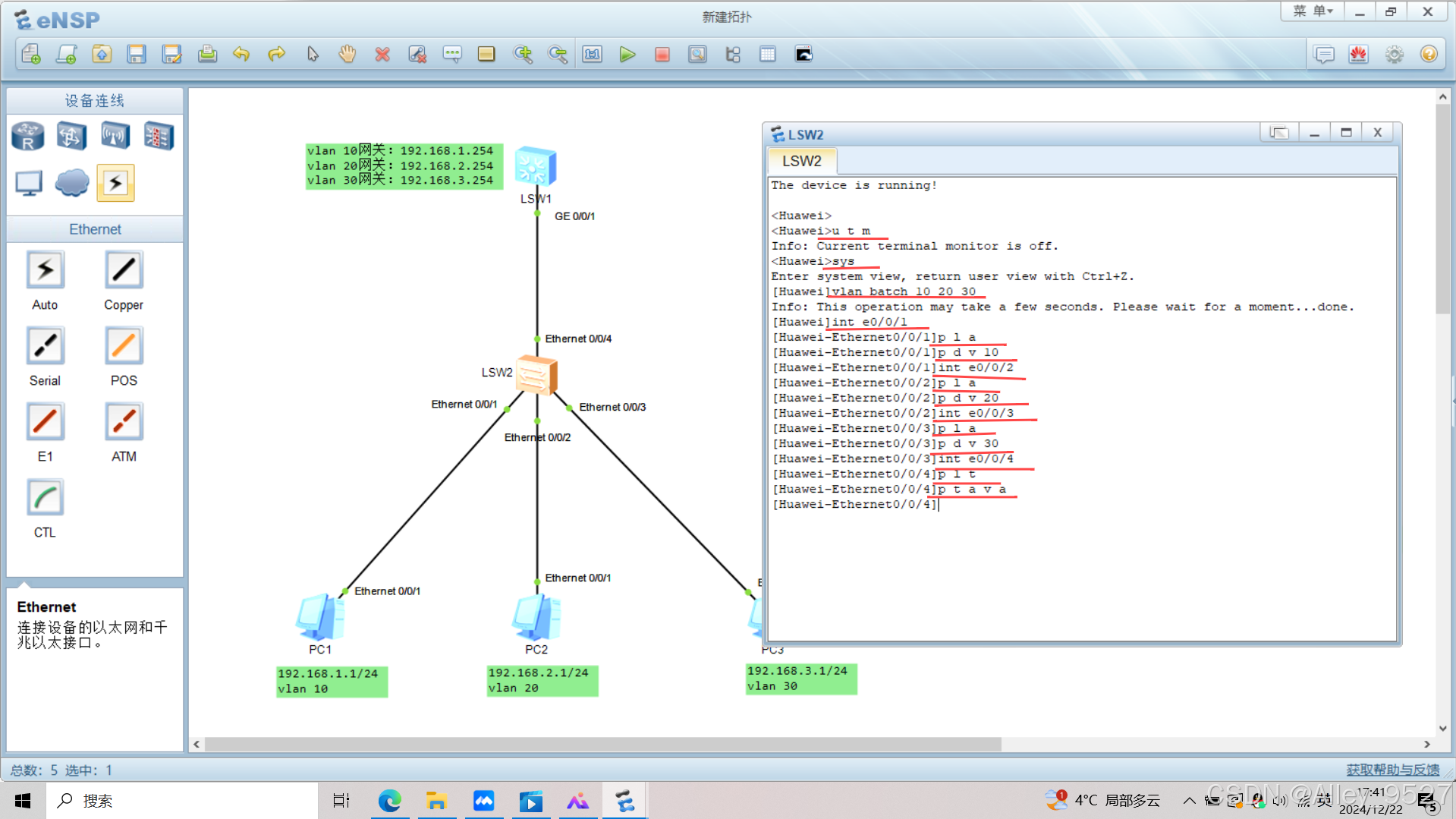Open the data capture icon
The width and height of the screenshot is (1456, 819).
[x=697, y=54]
